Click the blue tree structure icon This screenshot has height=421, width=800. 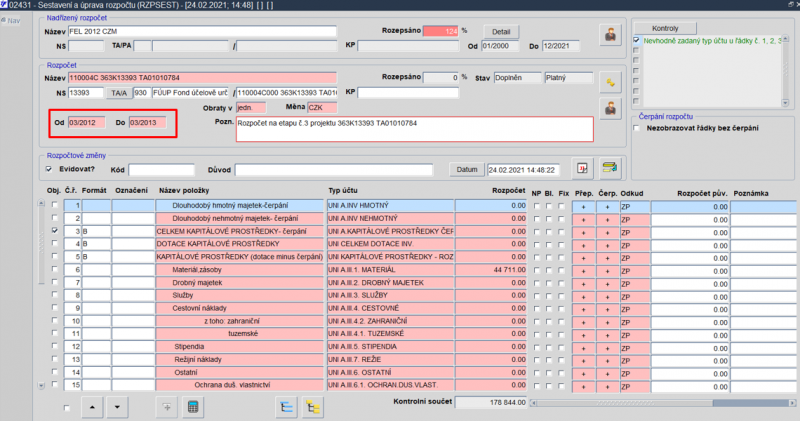(x=286, y=407)
